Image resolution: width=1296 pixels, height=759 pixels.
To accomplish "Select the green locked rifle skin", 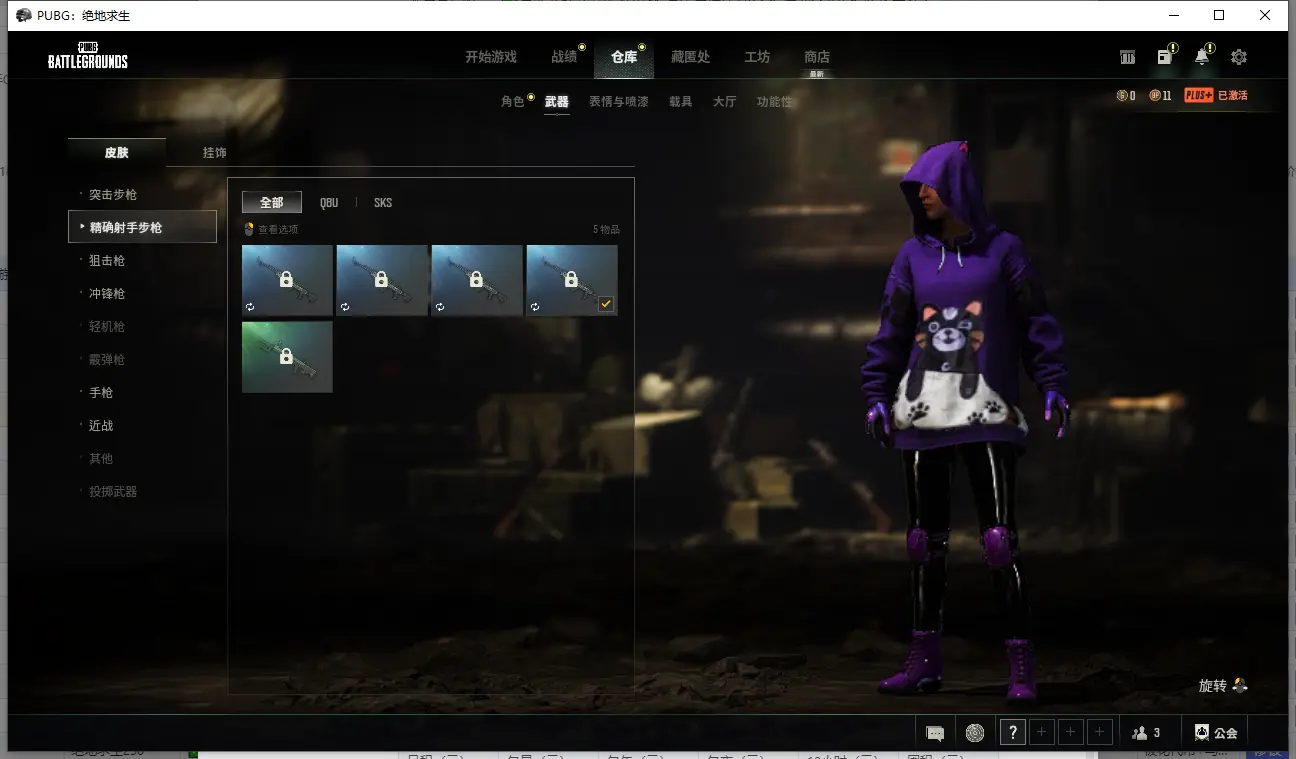I will coord(287,356).
